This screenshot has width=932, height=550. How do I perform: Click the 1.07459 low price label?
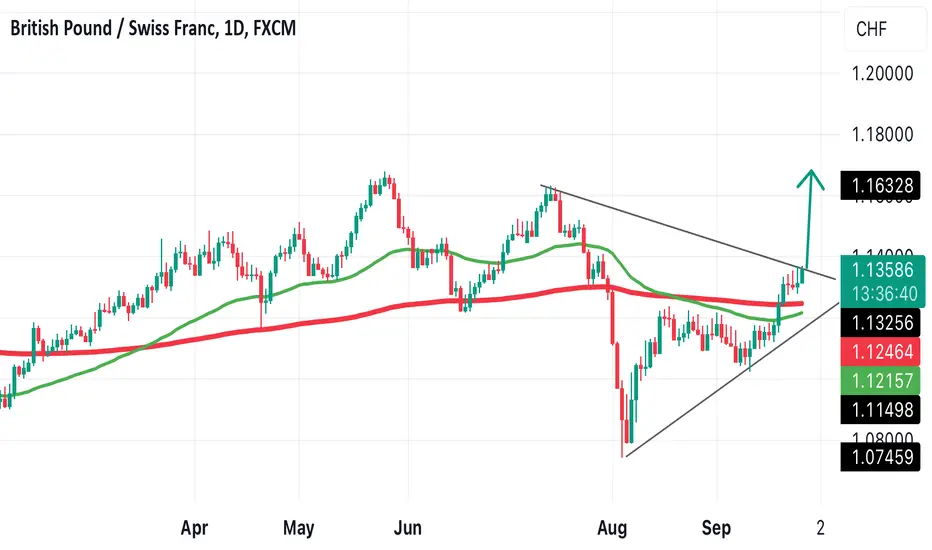(882, 457)
